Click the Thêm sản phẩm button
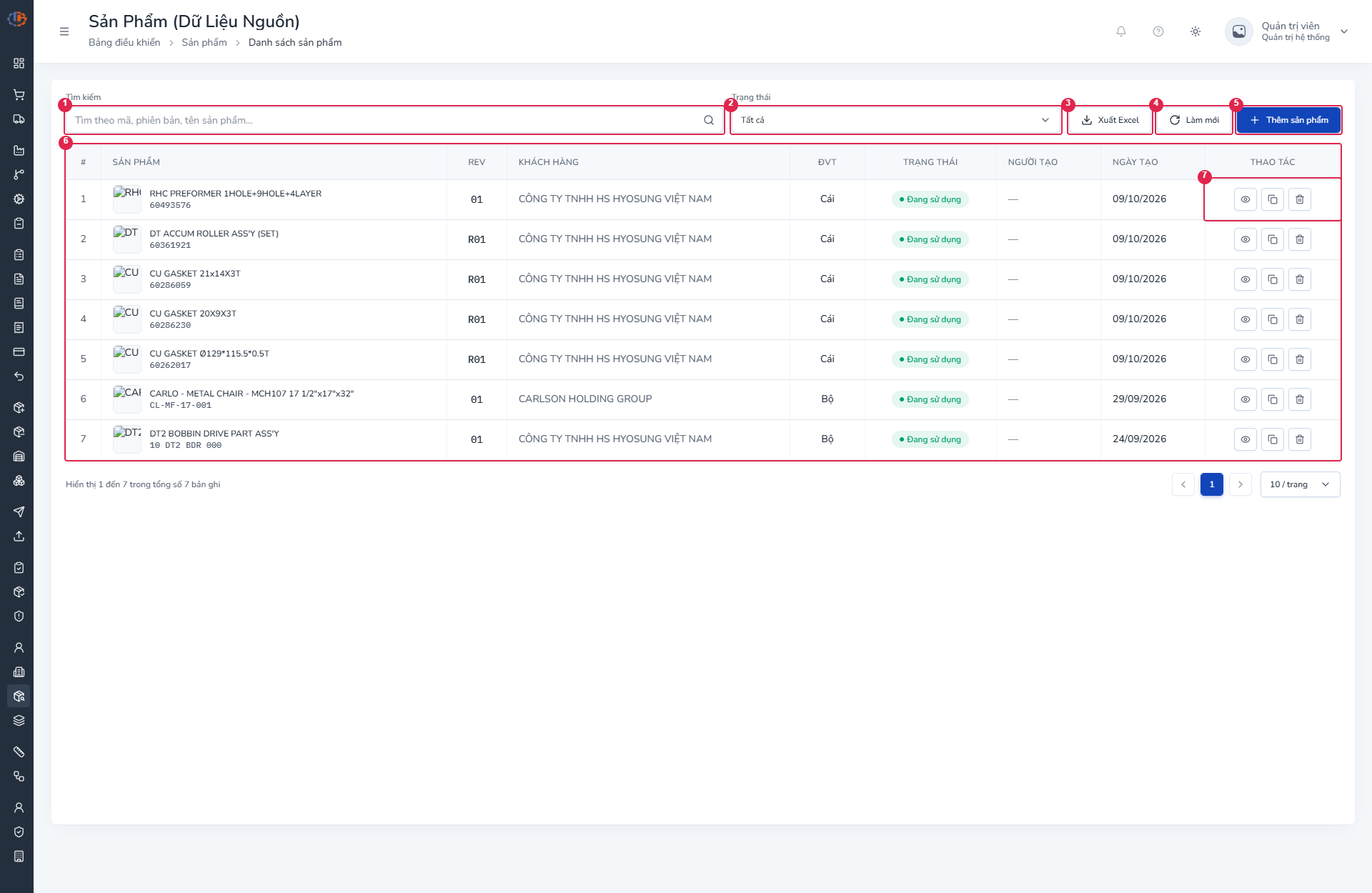The width and height of the screenshot is (1372, 893). 1289,120
